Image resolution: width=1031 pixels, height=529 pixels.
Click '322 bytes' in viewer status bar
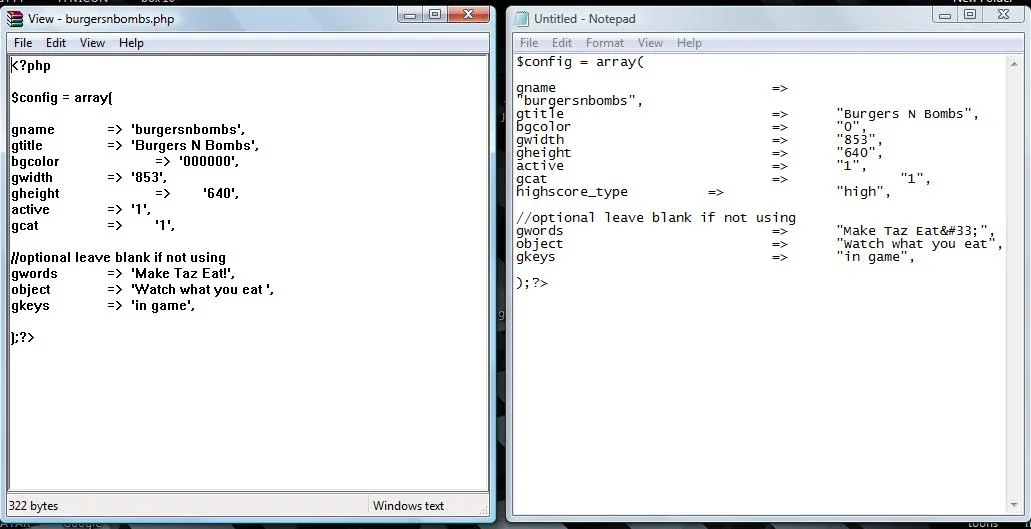point(33,506)
